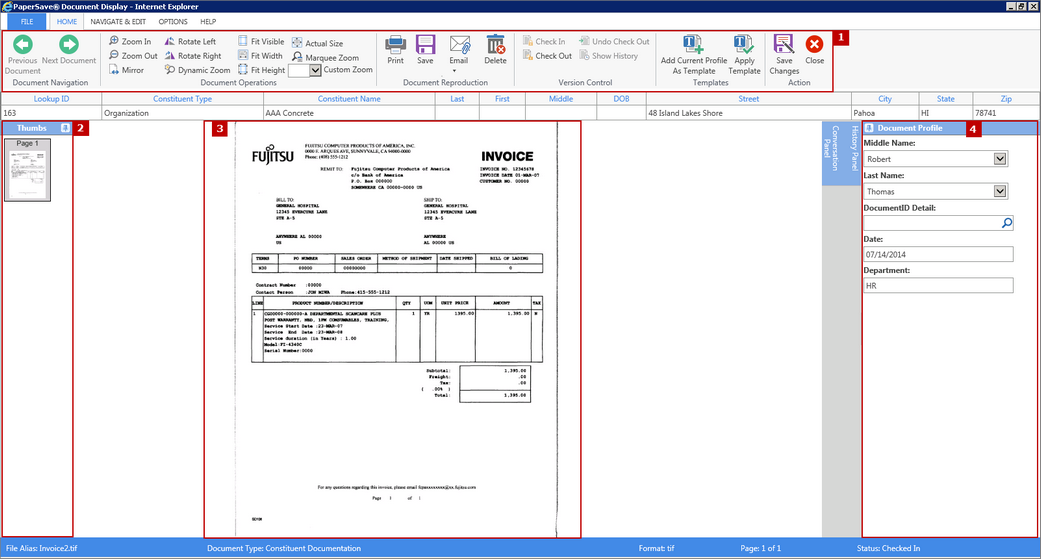Click the City column header
The height and width of the screenshot is (559, 1041).
tap(885, 99)
